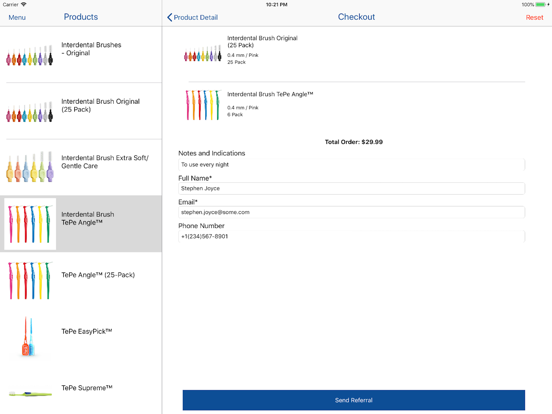
Task: Click checkout image of TePe Angle brushes
Action: tap(202, 105)
